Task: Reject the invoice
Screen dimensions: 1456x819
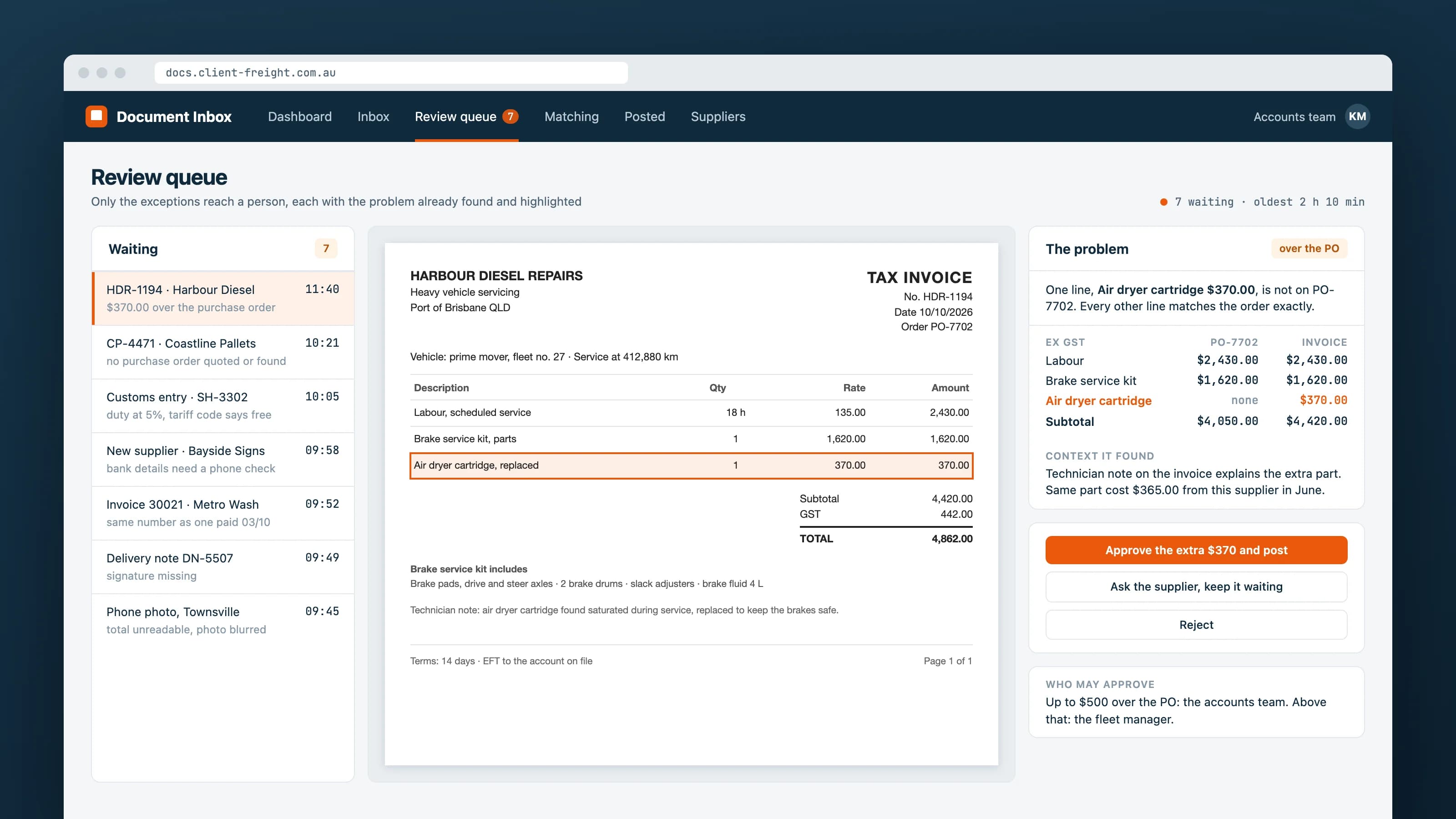Action: click(x=1196, y=625)
